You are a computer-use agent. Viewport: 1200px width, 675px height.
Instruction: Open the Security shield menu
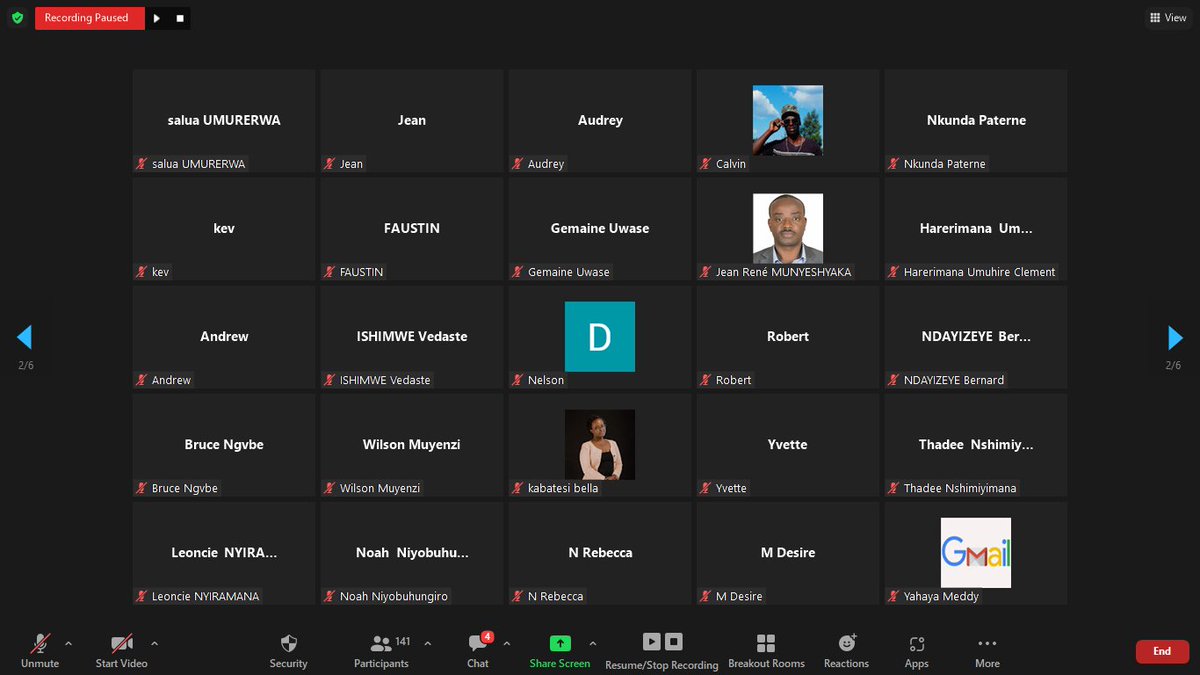(288, 650)
